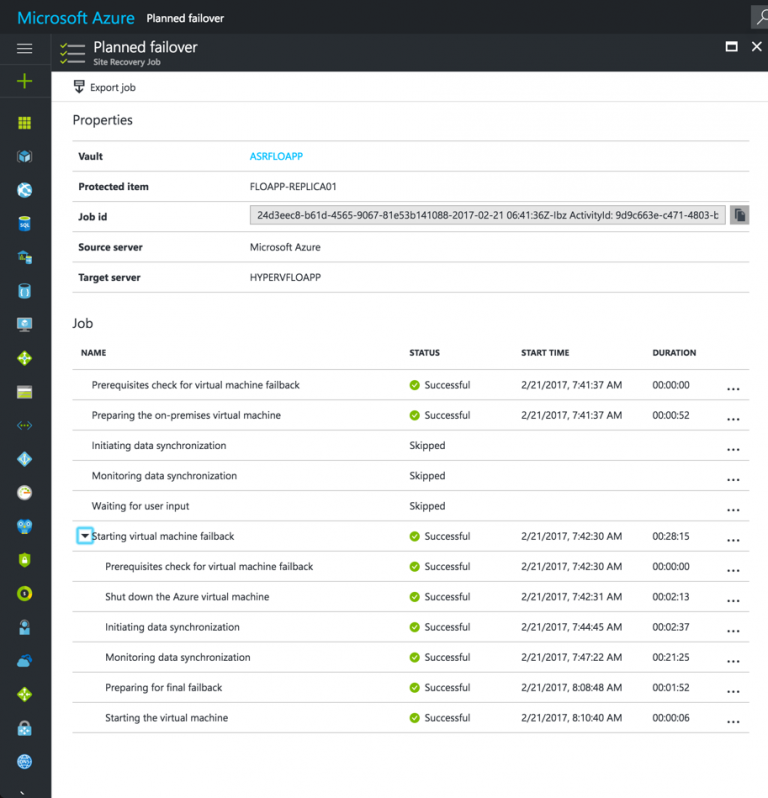Open Resource groups cube icon
This screenshot has height=798, width=768.
click(x=24, y=156)
